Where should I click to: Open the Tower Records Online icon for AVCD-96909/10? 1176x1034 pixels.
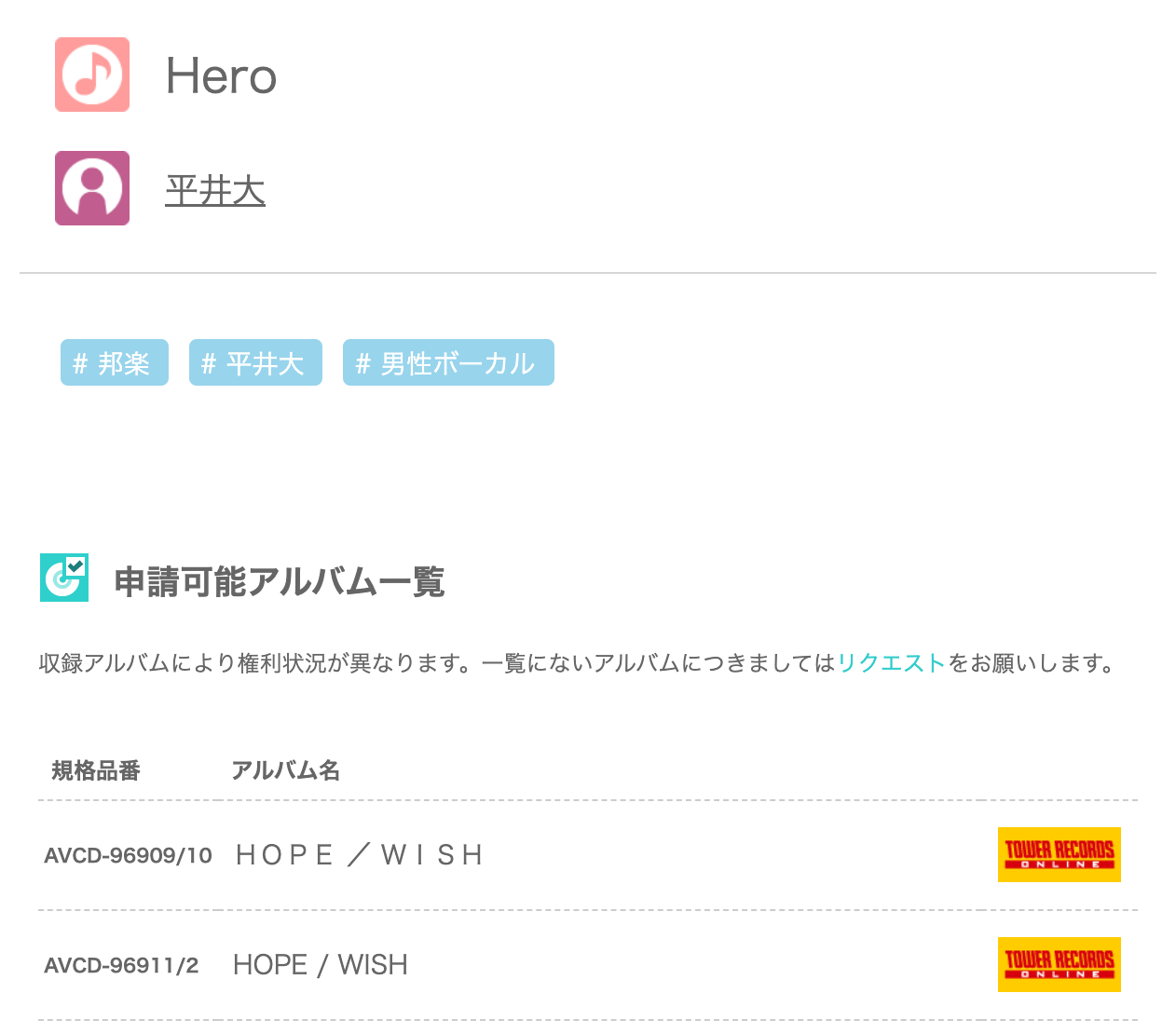click(1059, 854)
